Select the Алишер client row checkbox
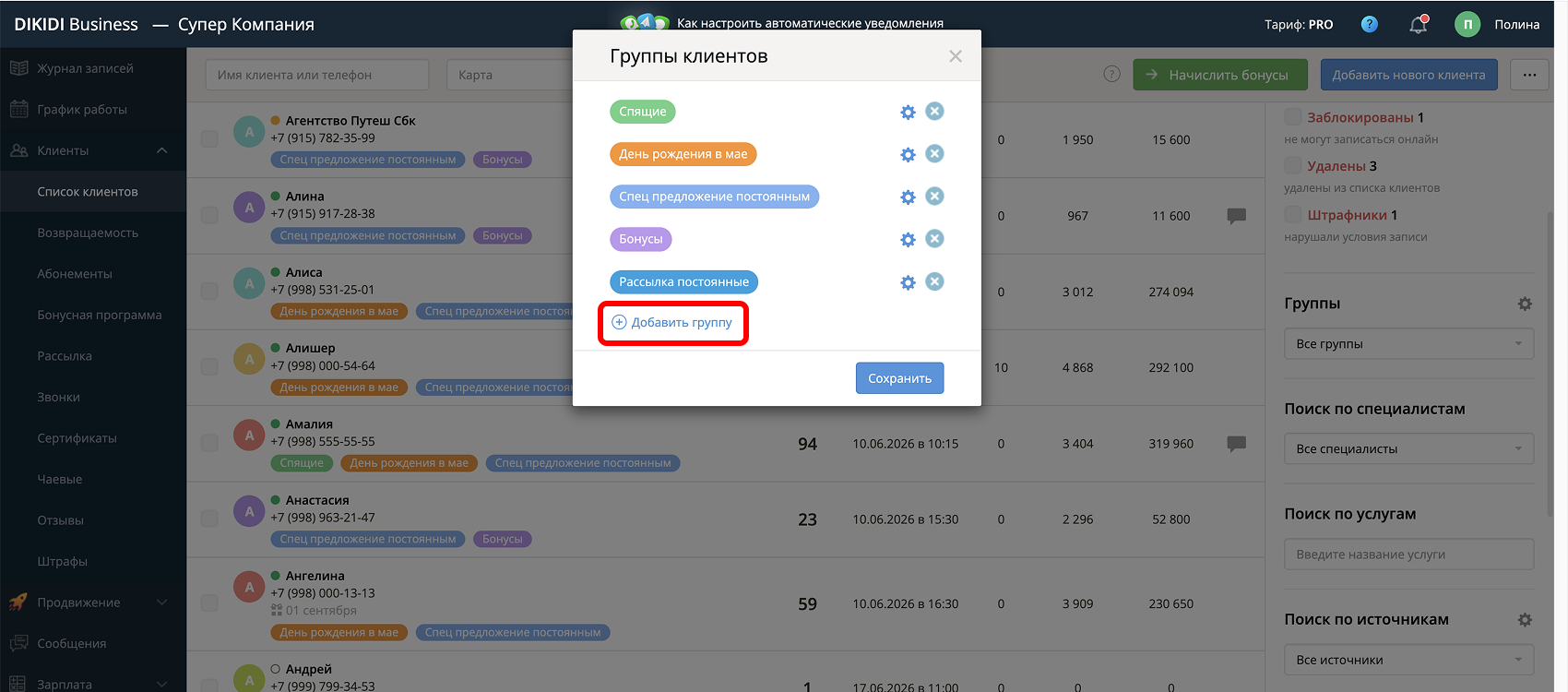Screen dimensions: 1568x692 pos(209,366)
